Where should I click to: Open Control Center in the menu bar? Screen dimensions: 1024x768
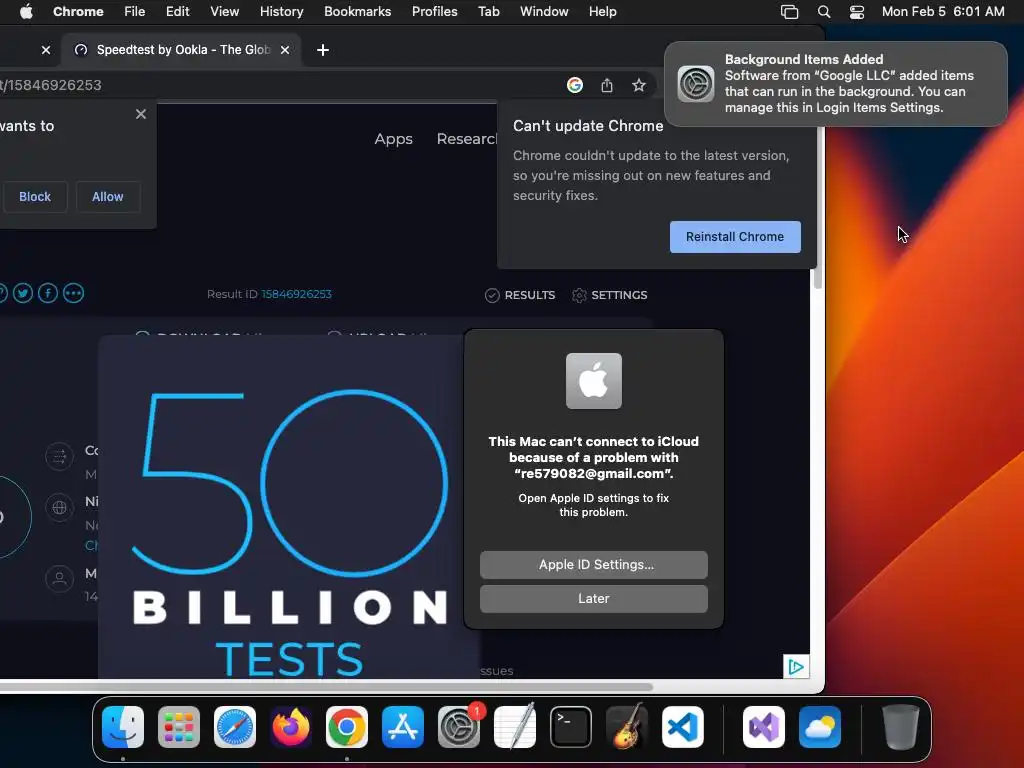pos(857,12)
